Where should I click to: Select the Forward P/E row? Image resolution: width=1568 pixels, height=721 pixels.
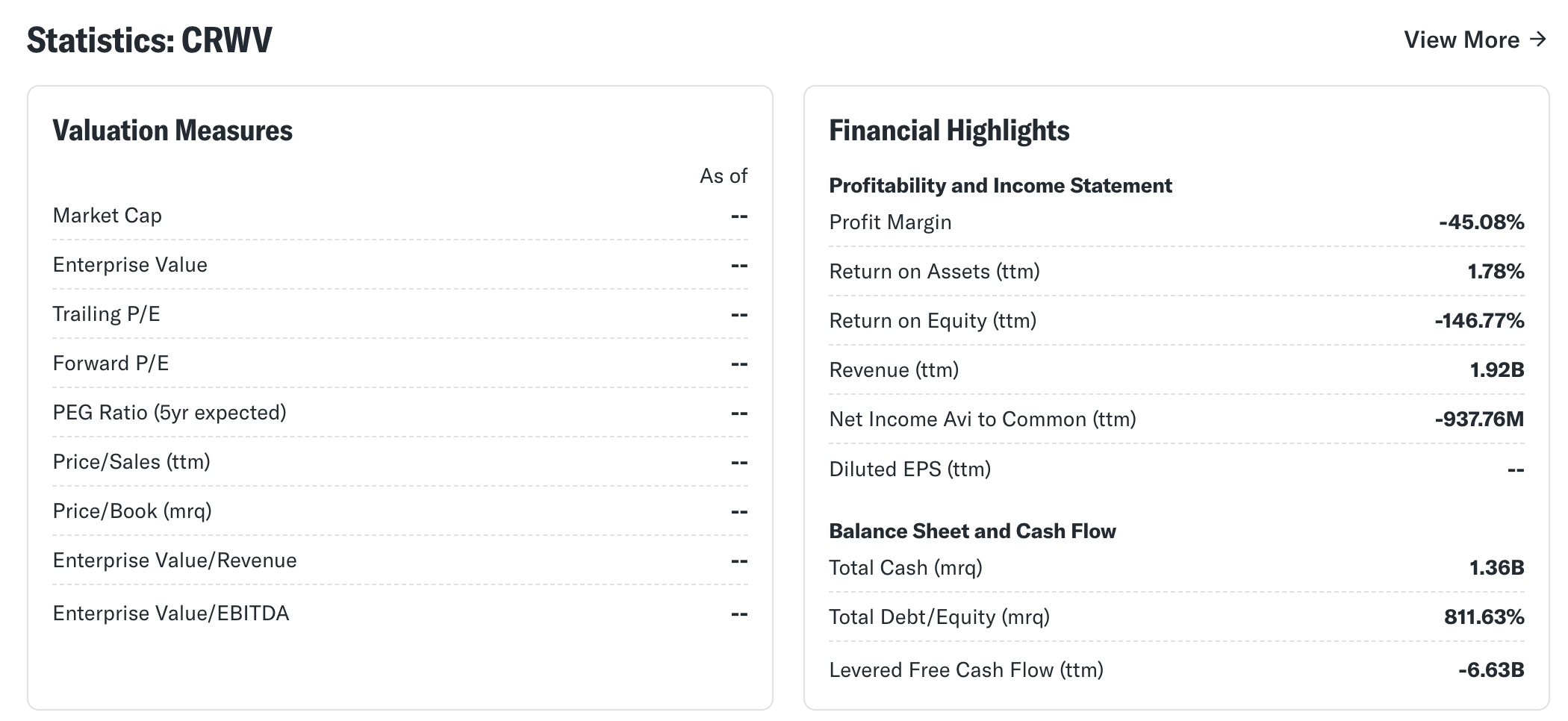pyautogui.click(x=400, y=363)
